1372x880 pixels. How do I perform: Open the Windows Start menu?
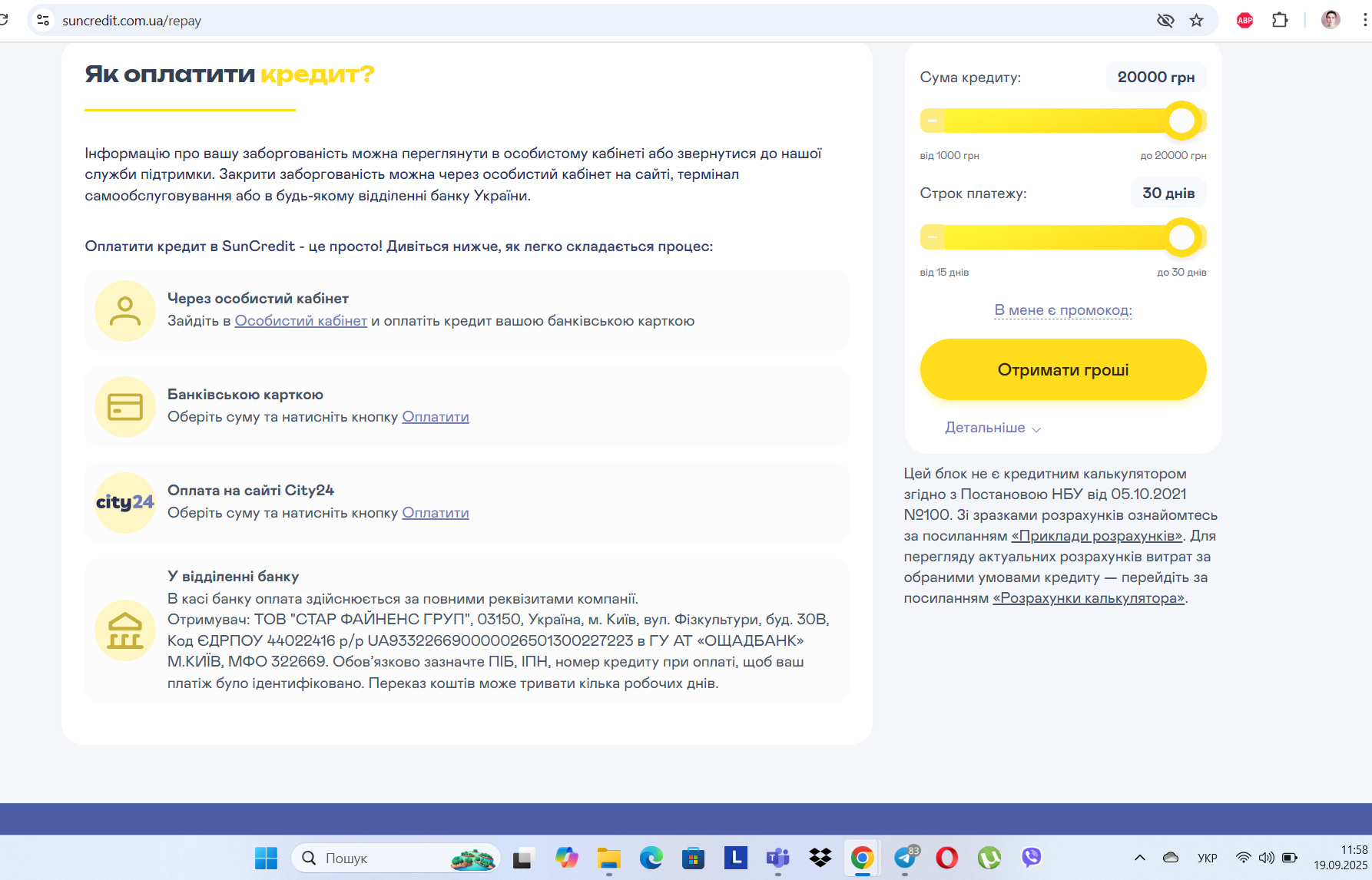coord(266,858)
